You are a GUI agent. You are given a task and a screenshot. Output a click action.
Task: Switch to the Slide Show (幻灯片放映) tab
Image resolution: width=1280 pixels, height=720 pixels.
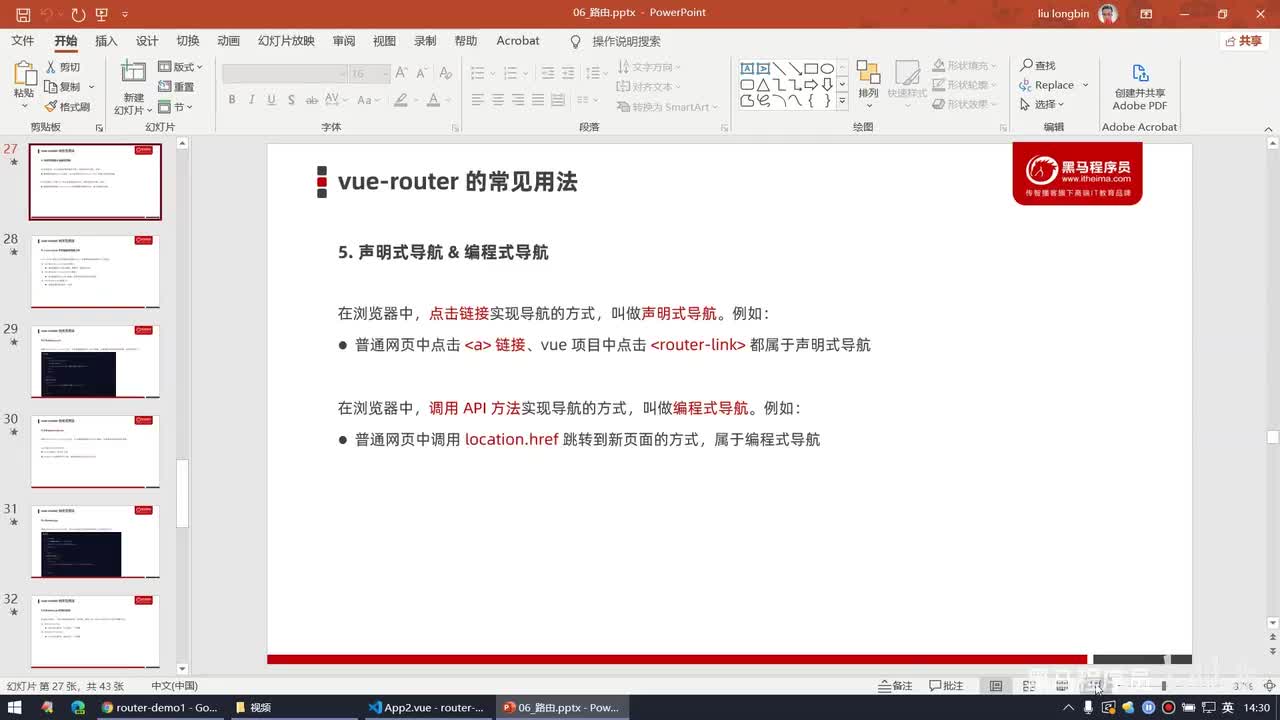286,41
